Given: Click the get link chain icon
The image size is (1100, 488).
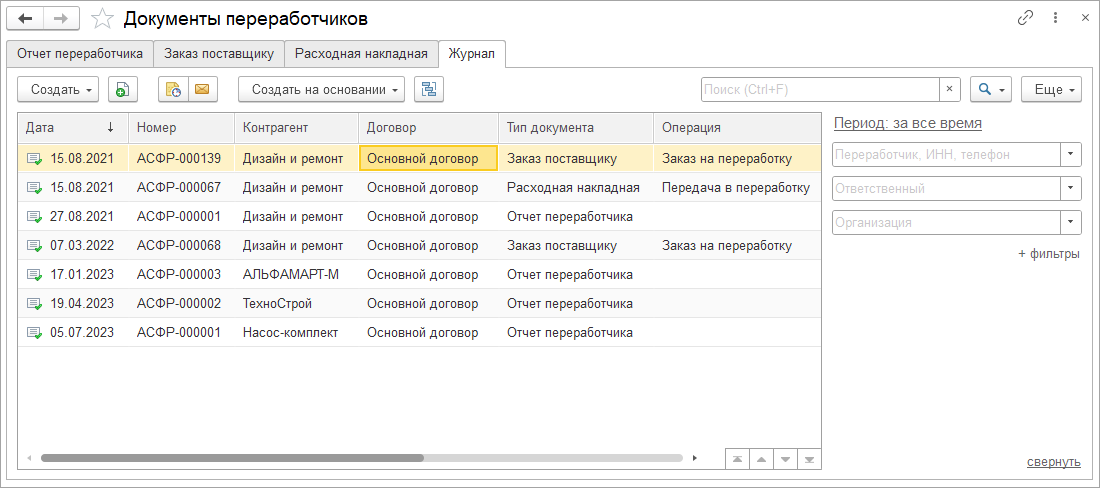Looking at the screenshot, I should 1025,18.
